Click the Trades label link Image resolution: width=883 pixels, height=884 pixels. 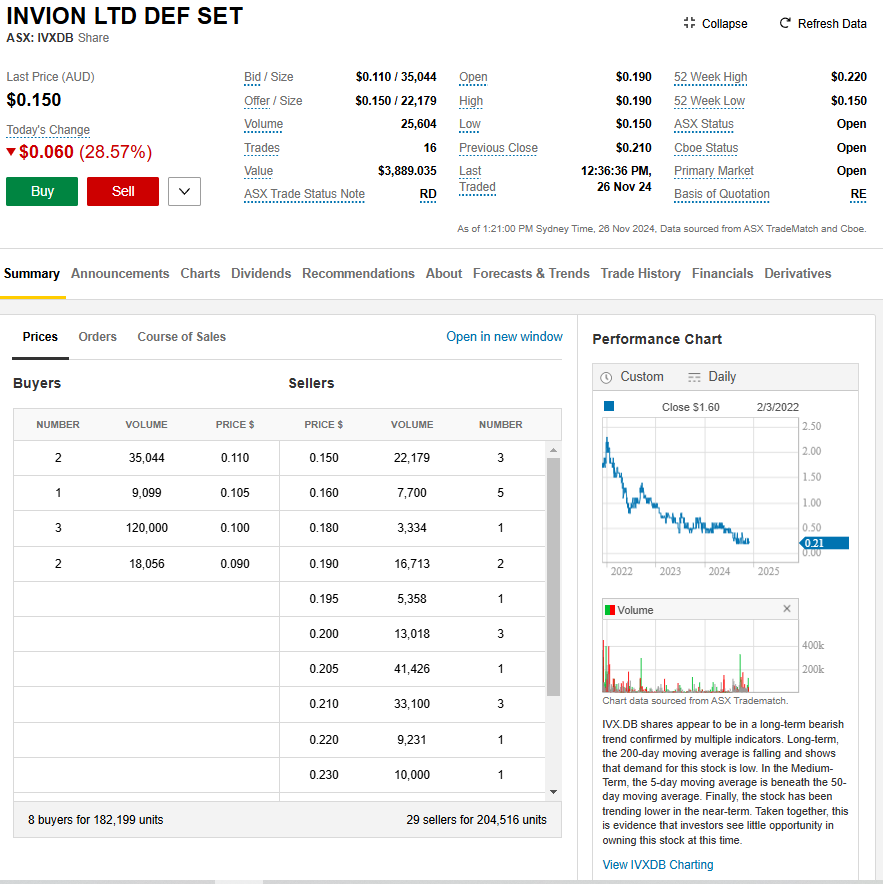262,148
